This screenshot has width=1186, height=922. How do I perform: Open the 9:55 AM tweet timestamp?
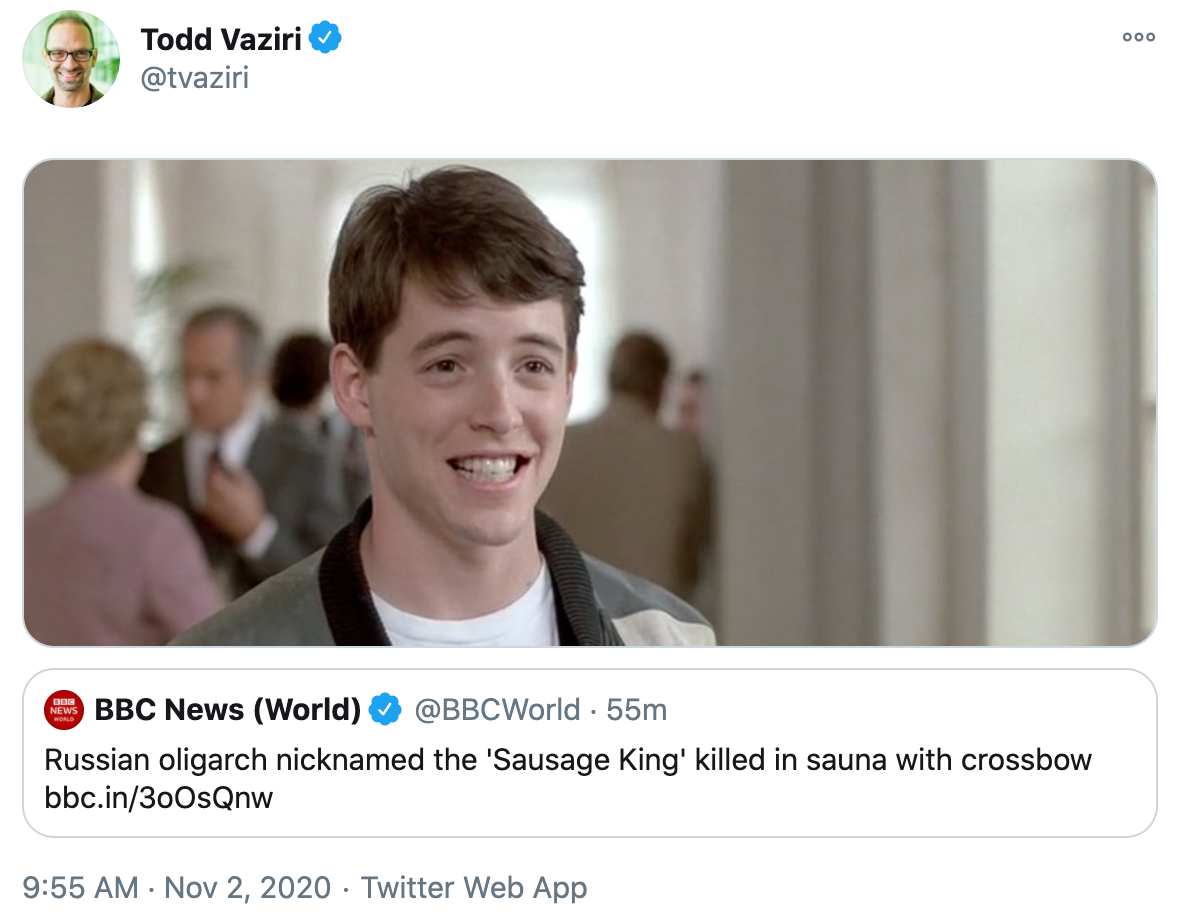pos(80,887)
